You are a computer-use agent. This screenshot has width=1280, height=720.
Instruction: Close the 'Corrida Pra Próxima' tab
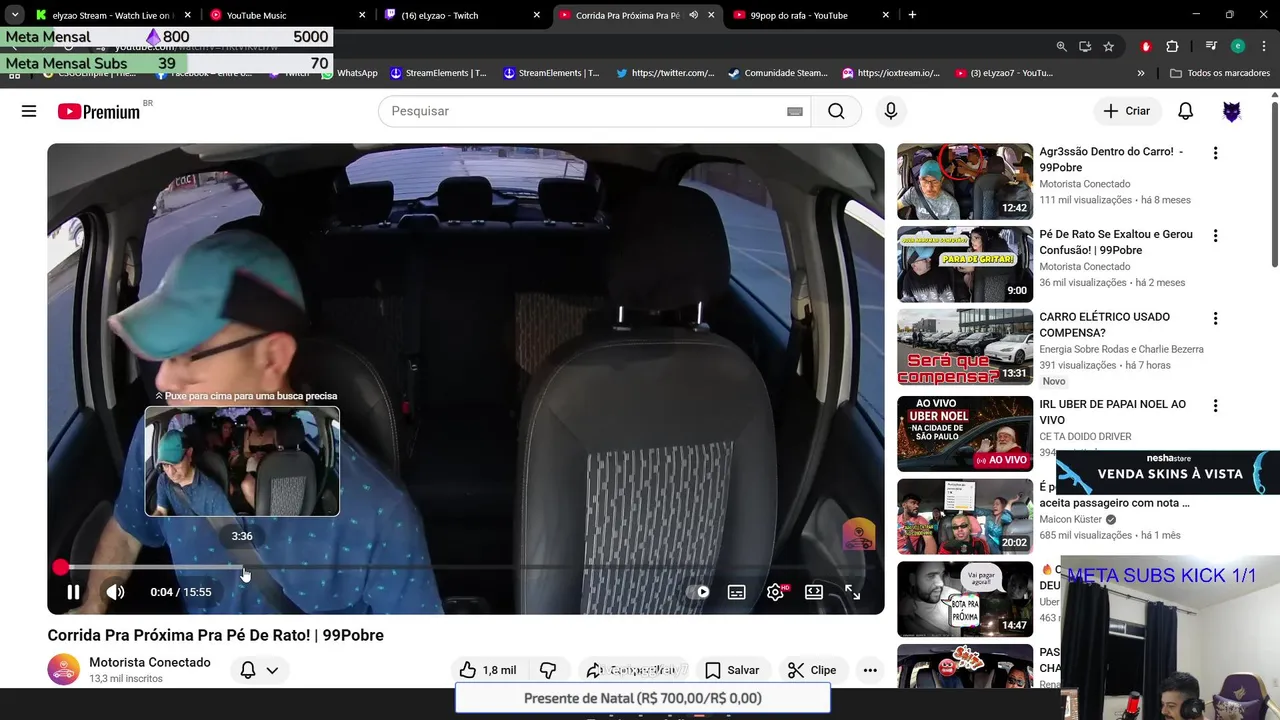[x=711, y=15]
